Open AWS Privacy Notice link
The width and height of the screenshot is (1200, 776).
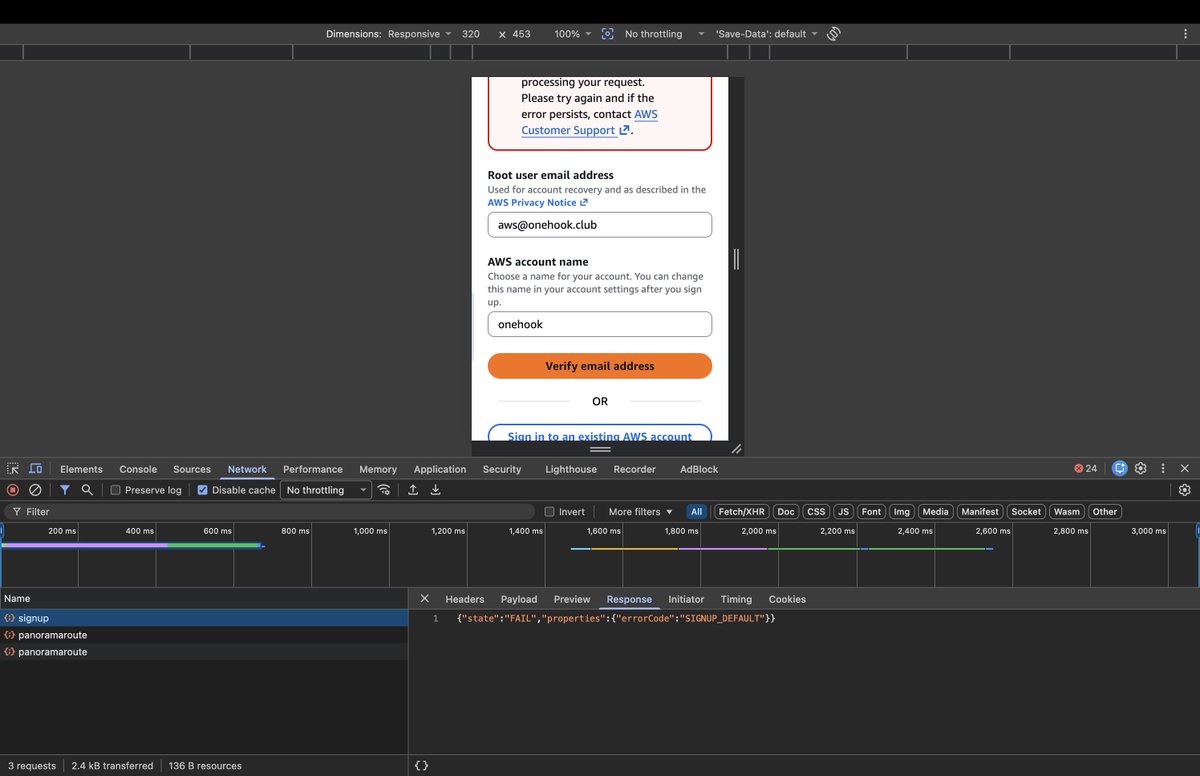tap(538, 202)
